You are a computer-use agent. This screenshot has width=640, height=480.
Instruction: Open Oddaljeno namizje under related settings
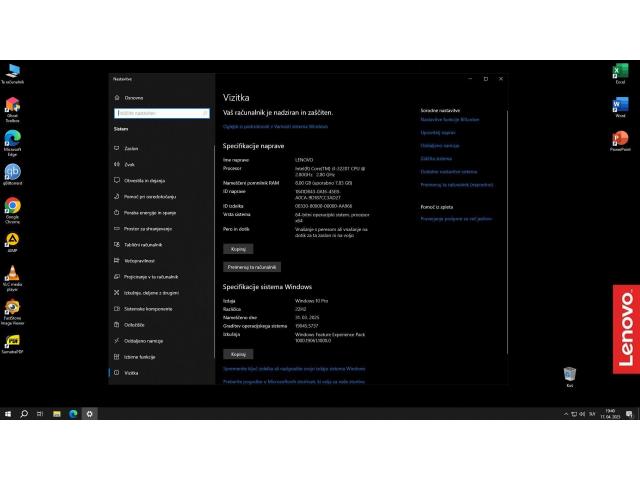point(440,146)
